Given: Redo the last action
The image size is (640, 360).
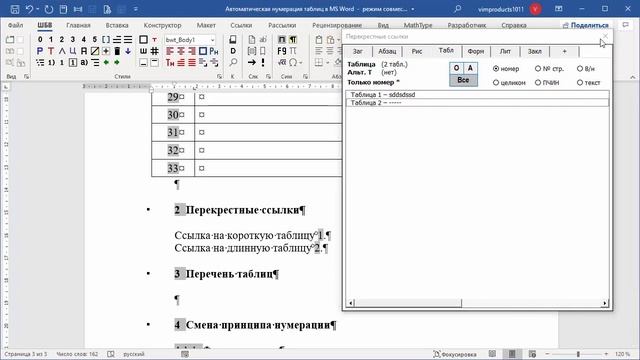Looking at the screenshot, I should 49,9.
